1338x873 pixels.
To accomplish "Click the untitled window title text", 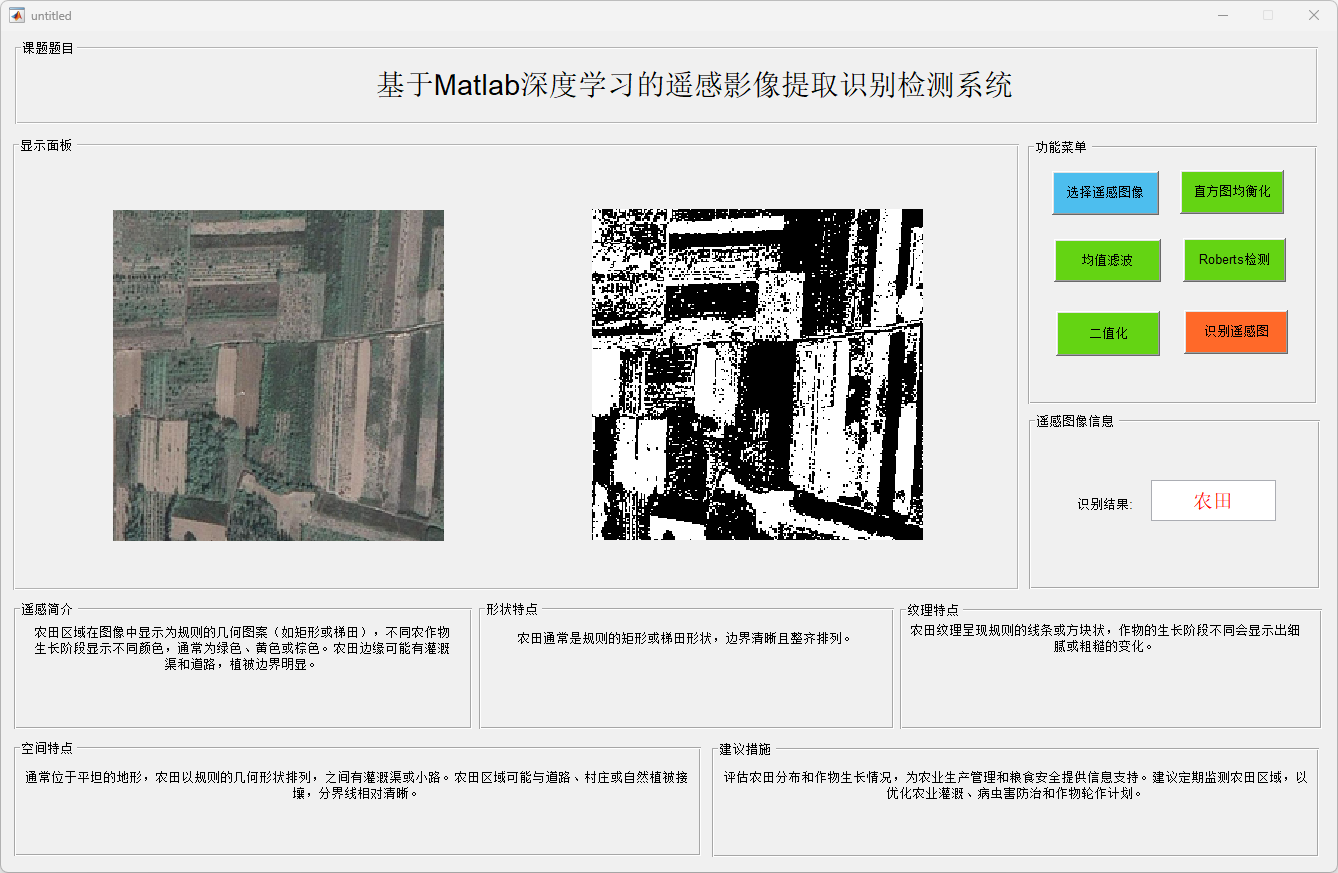I will [x=51, y=16].
